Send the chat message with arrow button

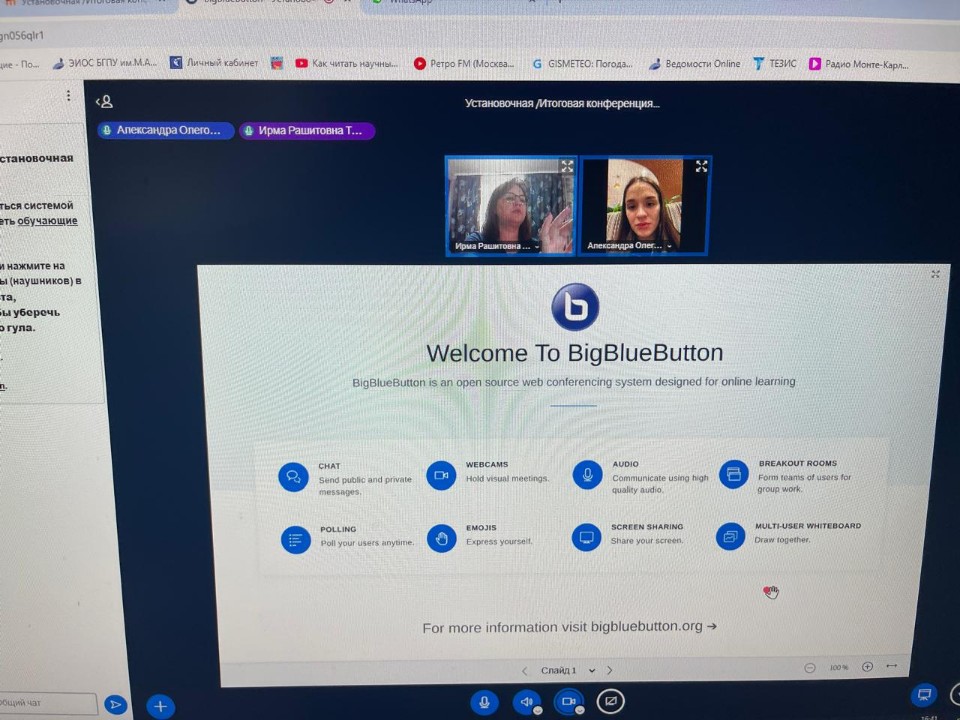pos(116,705)
